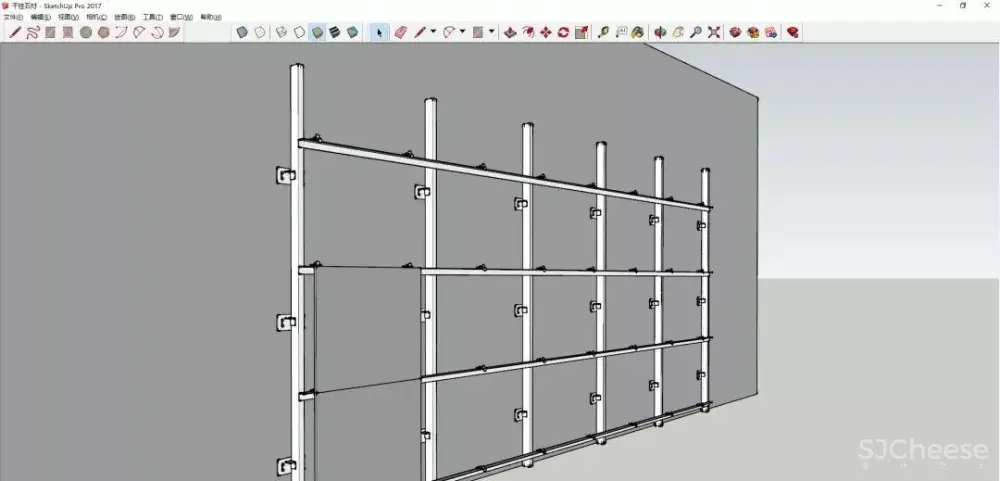Click the Zoom Extents icon
1000x481 pixels.
[x=714, y=32]
